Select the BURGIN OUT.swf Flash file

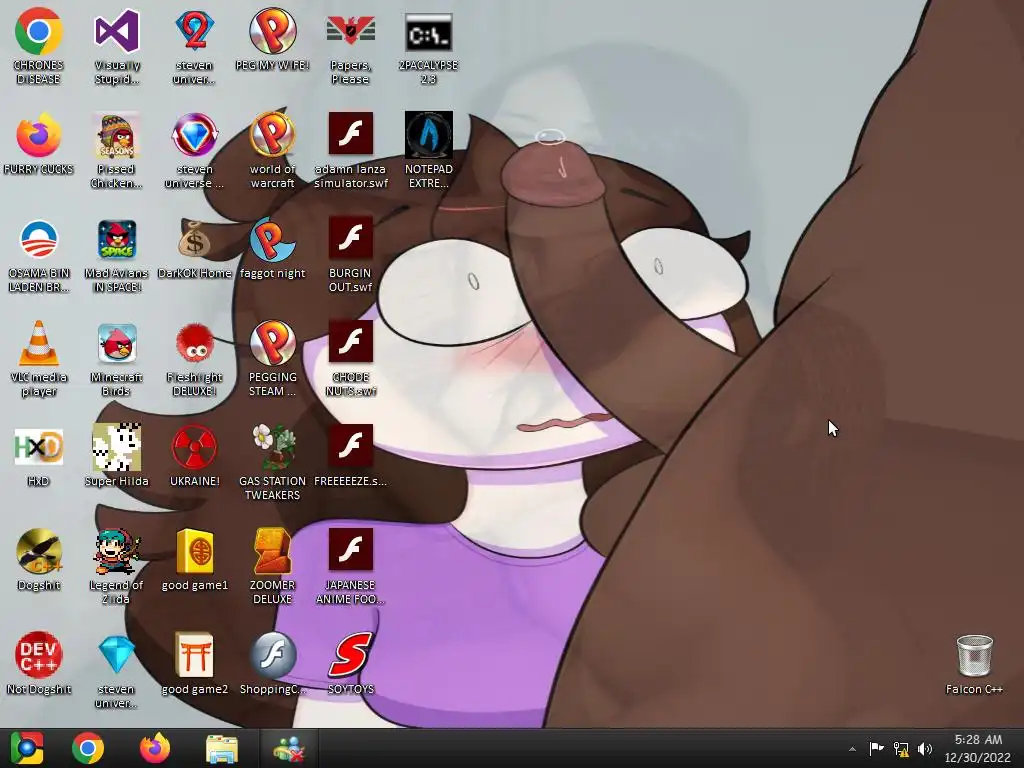point(351,255)
